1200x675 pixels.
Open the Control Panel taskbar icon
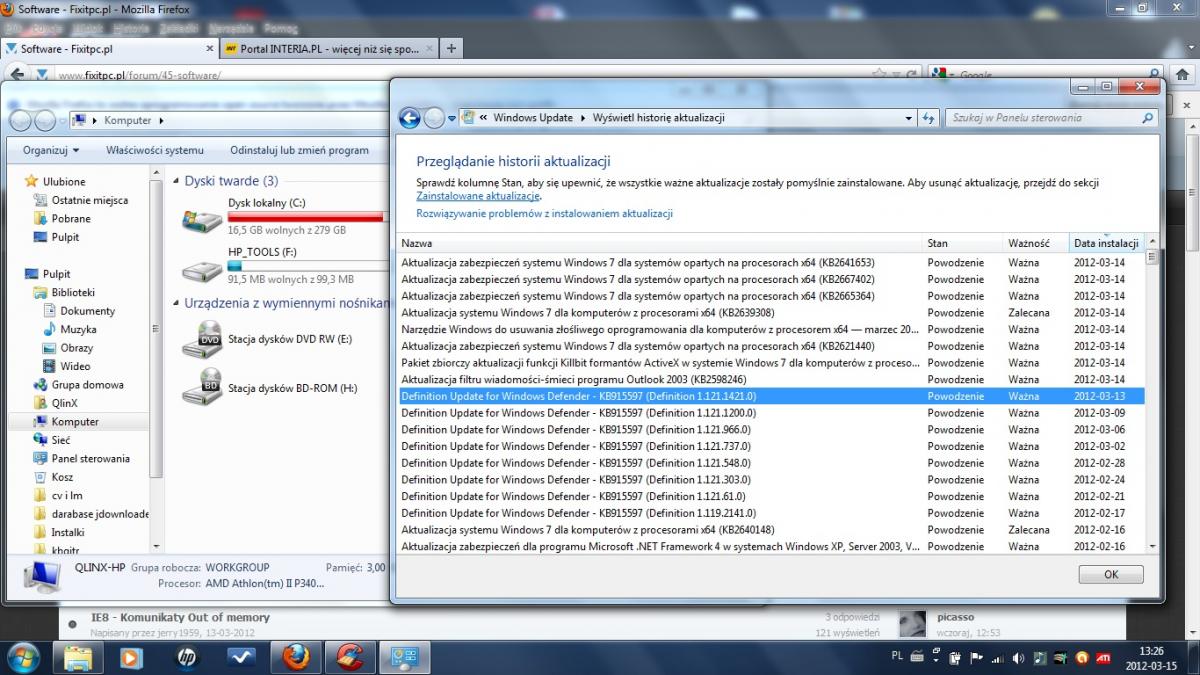[x=405, y=658]
